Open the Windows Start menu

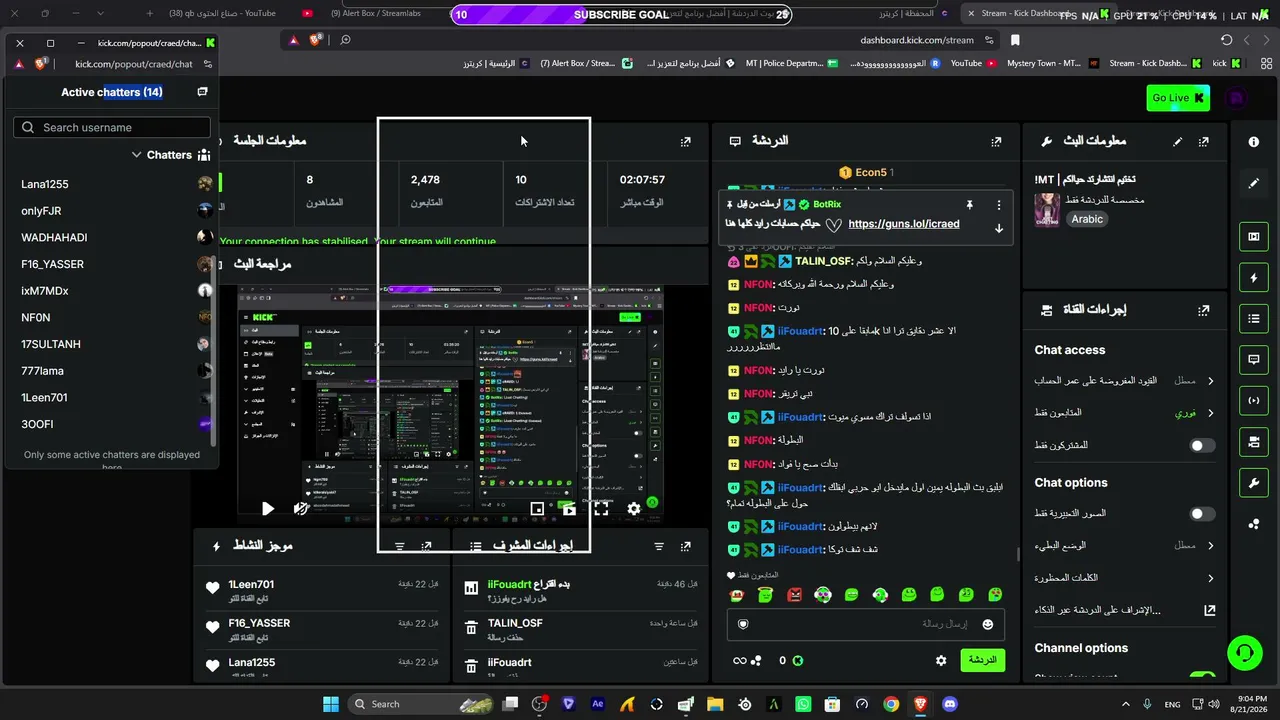pos(331,704)
